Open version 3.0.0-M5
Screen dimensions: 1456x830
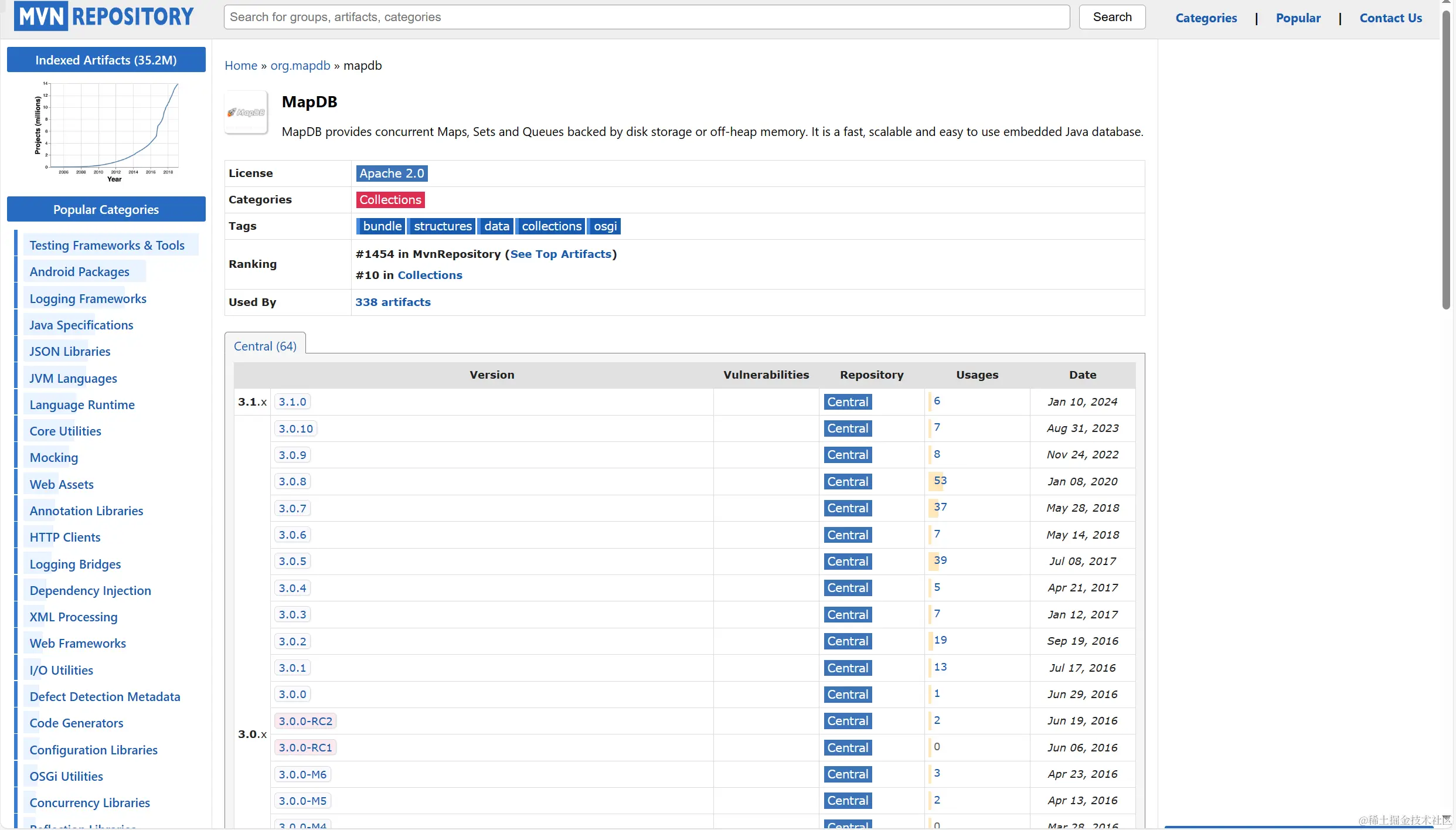[302, 801]
